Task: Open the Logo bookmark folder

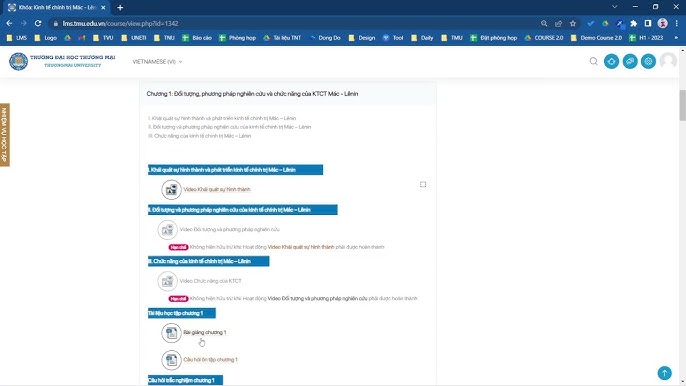Action: coord(46,38)
